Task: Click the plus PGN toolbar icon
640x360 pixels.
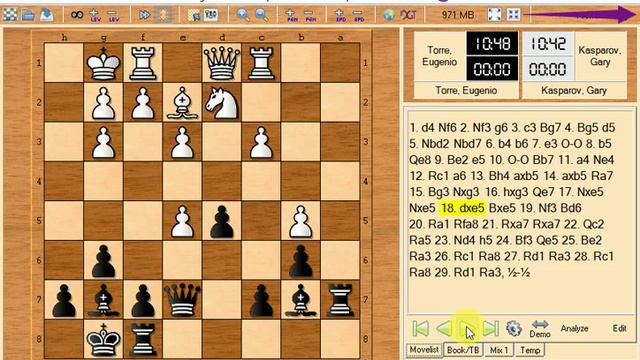Action: (291, 15)
